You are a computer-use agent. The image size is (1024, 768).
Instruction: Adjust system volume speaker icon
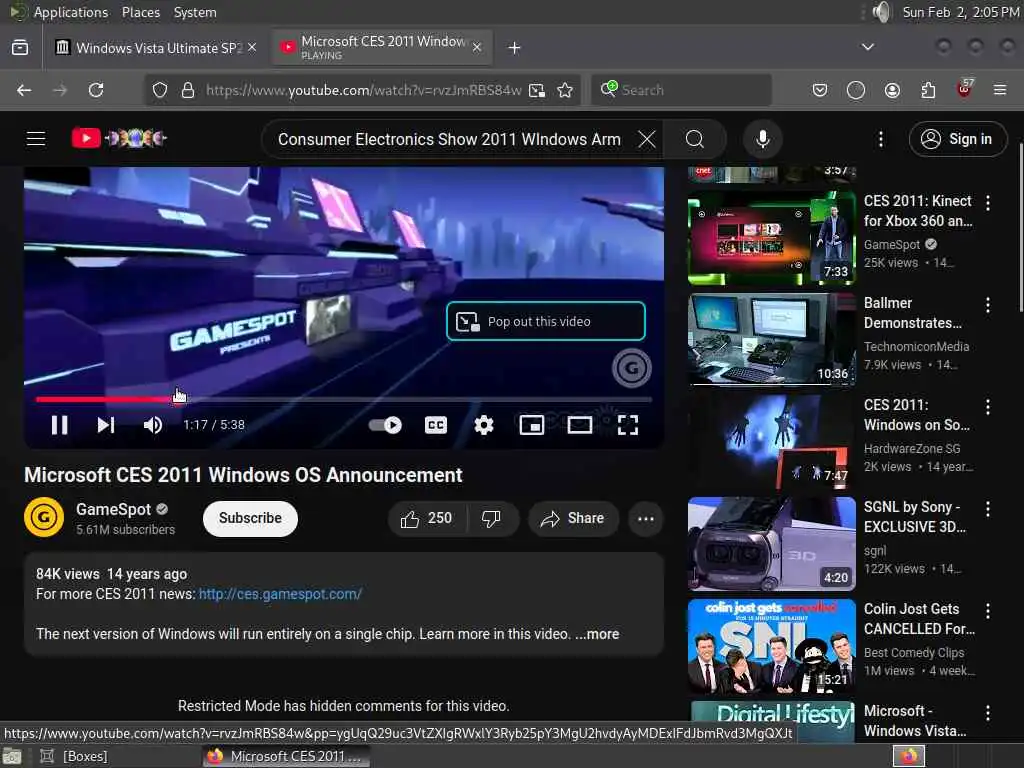(882, 12)
